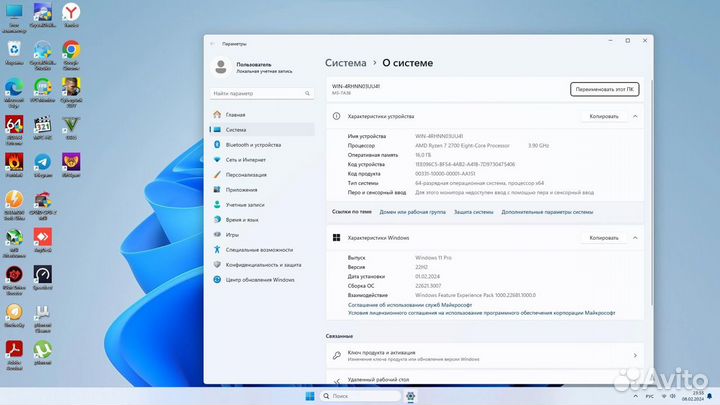Open 'Домен или рабочая группа' link
720x405 pixels.
(412, 212)
